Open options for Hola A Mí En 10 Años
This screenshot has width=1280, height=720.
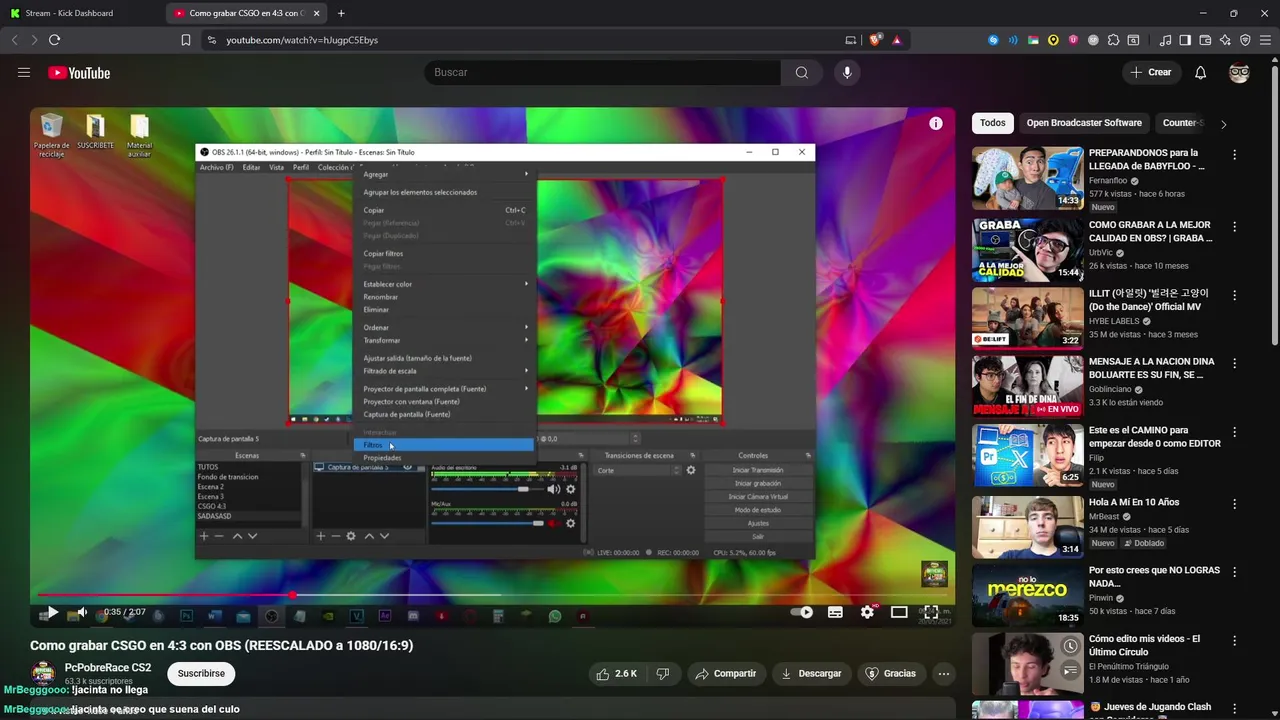point(1234,504)
